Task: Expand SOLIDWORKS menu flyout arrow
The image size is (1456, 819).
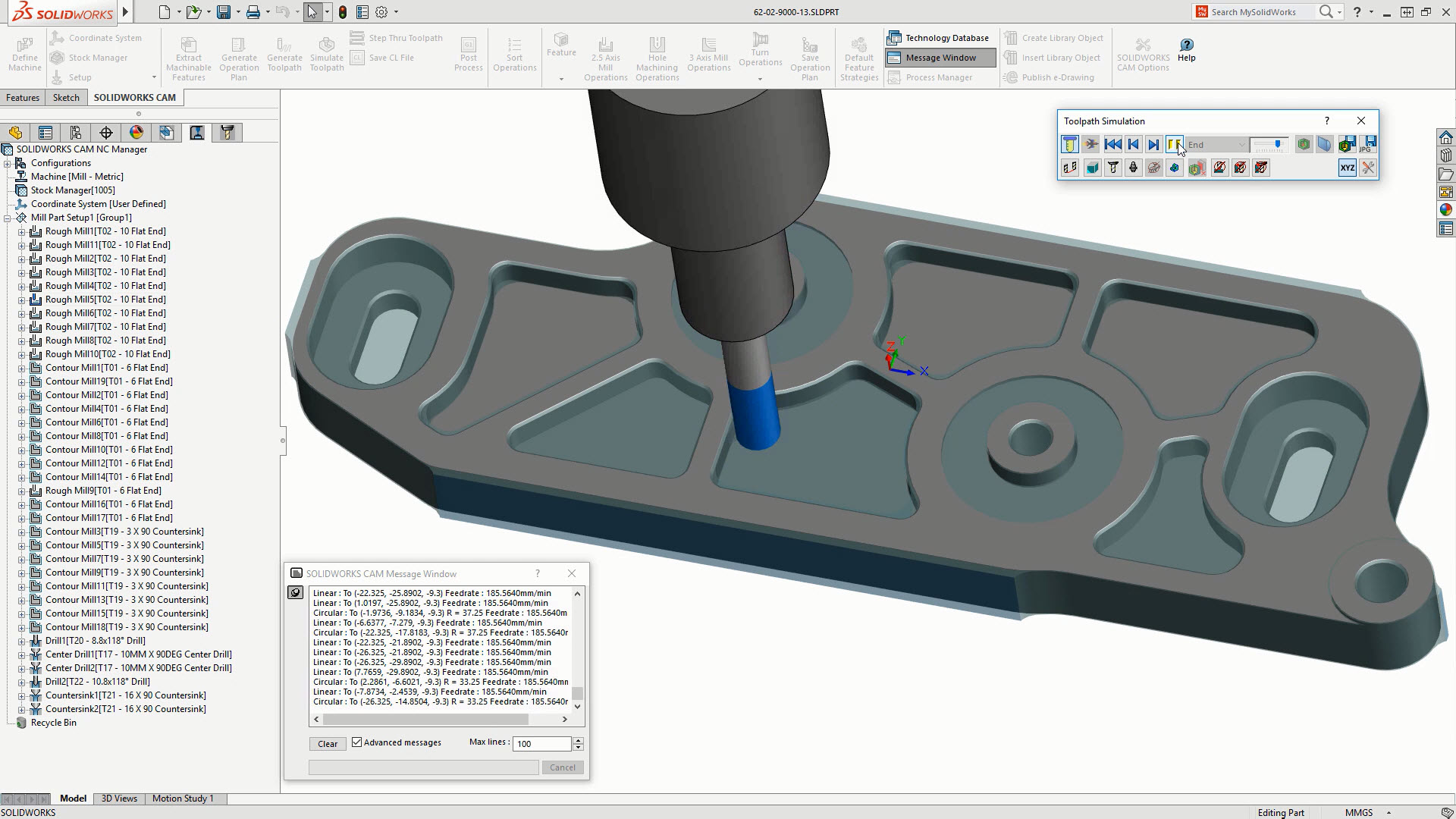Action: click(126, 12)
